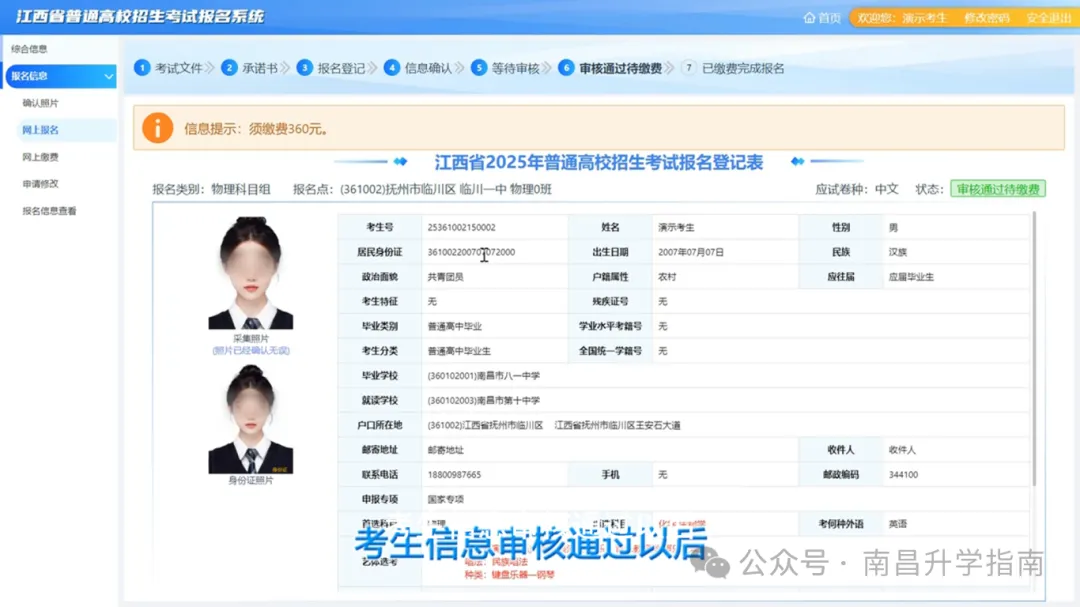This screenshot has height=607, width=1080.
Task: Click step 2 circle for 承诺书
Action: 229,68
